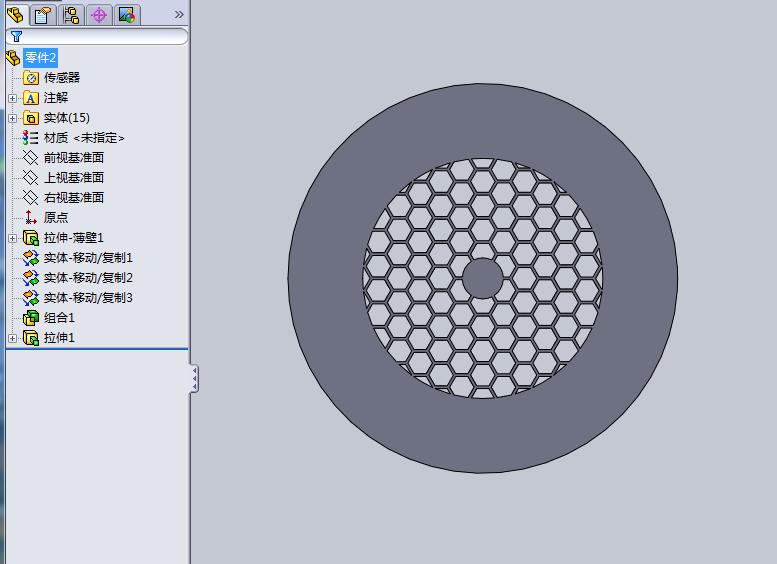This screenshot has width=777, height=564.
Task: Select the gray outer ring face
Action: (x=327, y=278)
